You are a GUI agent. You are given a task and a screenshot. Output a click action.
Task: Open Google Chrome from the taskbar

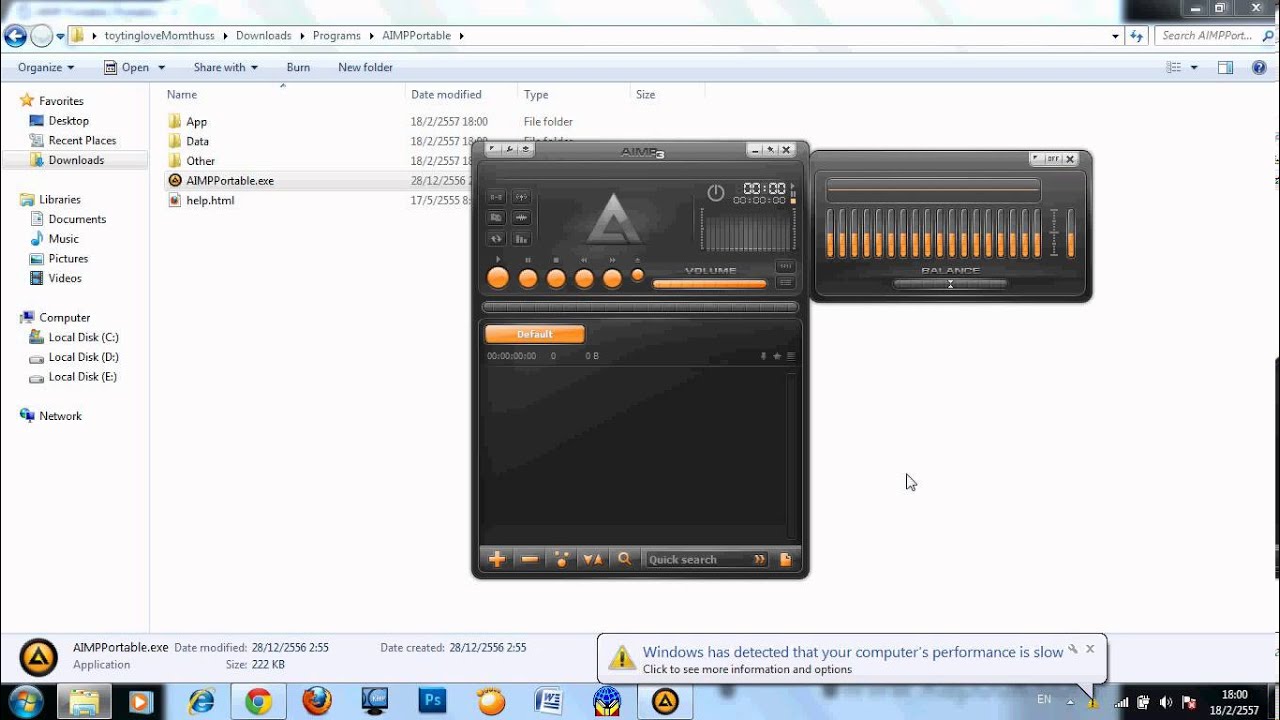tap(259, 702)
